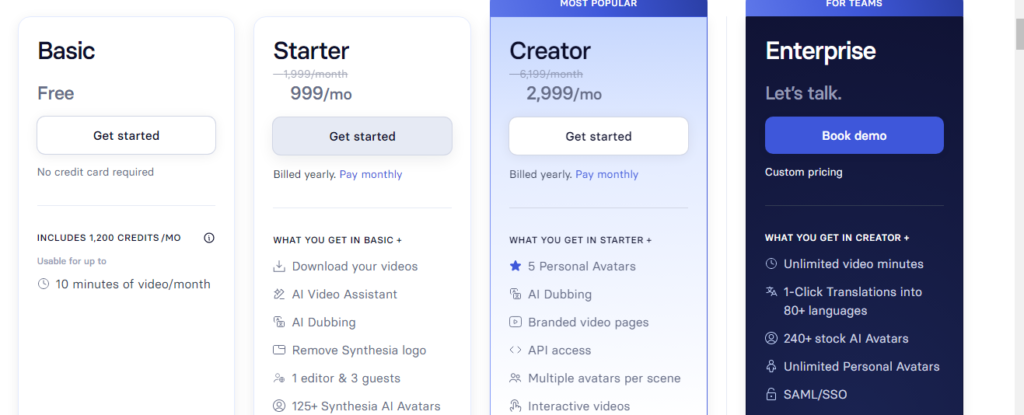Book a demo for the Enterprise plan
This screenshot has width=1024, height=415.
pos(854,136)
